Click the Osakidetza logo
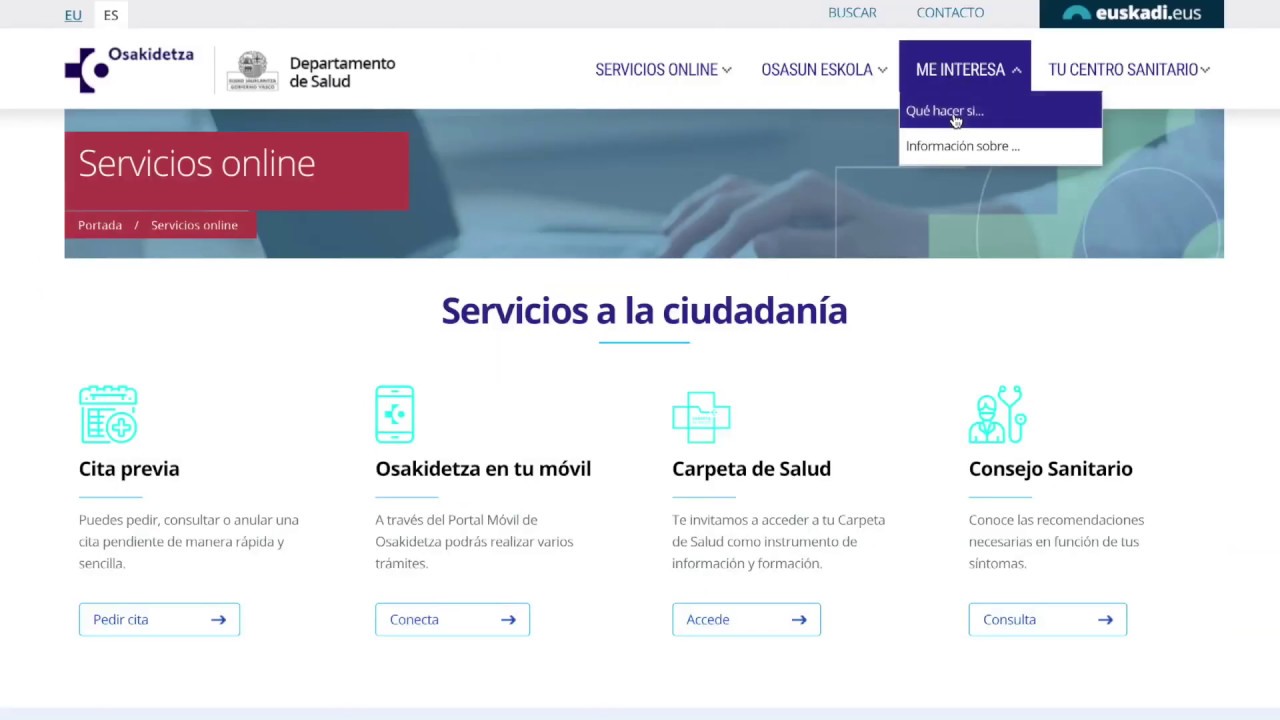 pyautogui.click(x=129, y=69)
